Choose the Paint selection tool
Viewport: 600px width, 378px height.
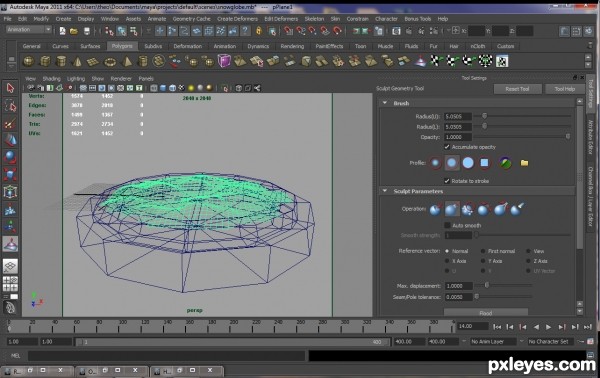tap(10, 123)
